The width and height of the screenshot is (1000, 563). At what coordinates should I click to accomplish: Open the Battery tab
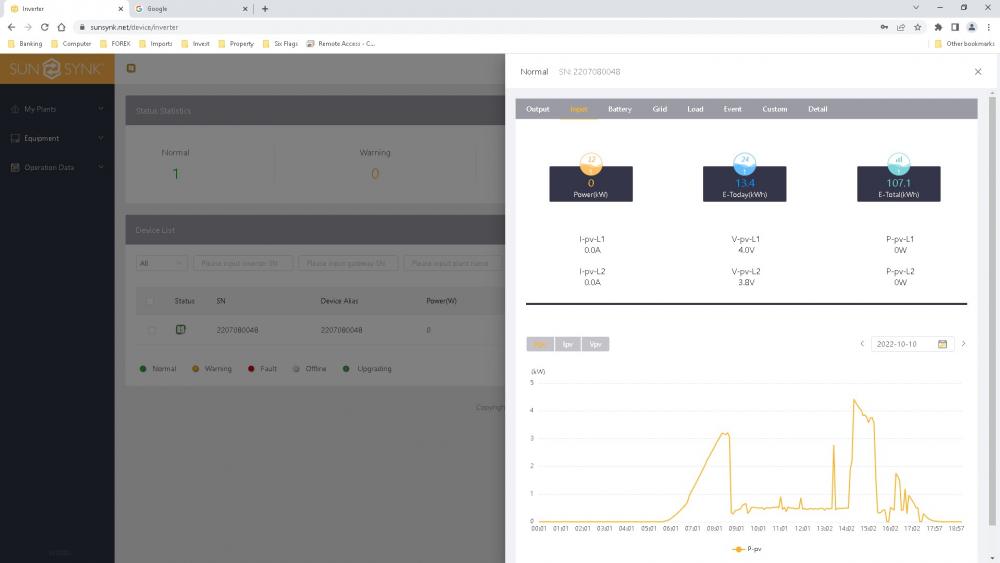click(619, 109)
